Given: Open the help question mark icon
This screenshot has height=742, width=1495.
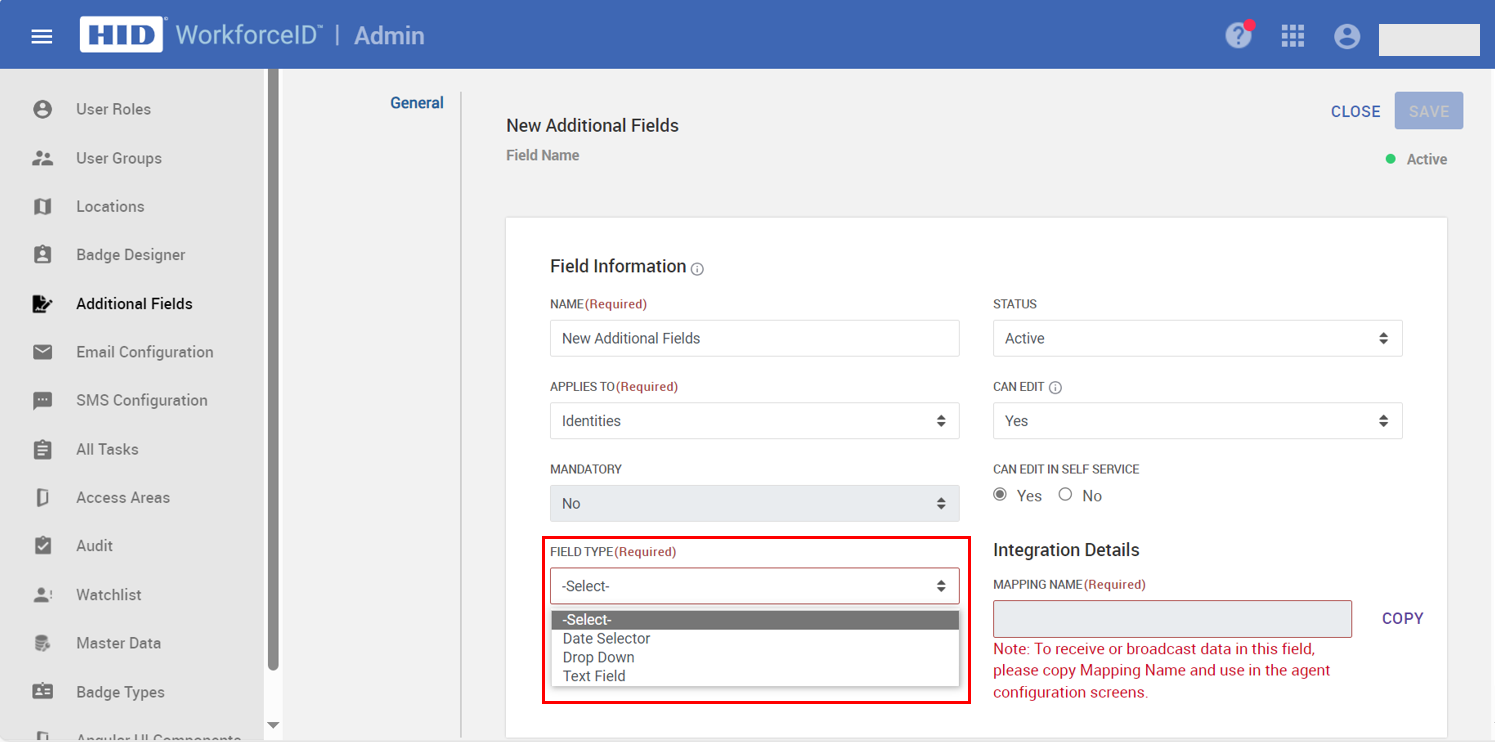Looking at the screenshot, I should pos(1238,36).
